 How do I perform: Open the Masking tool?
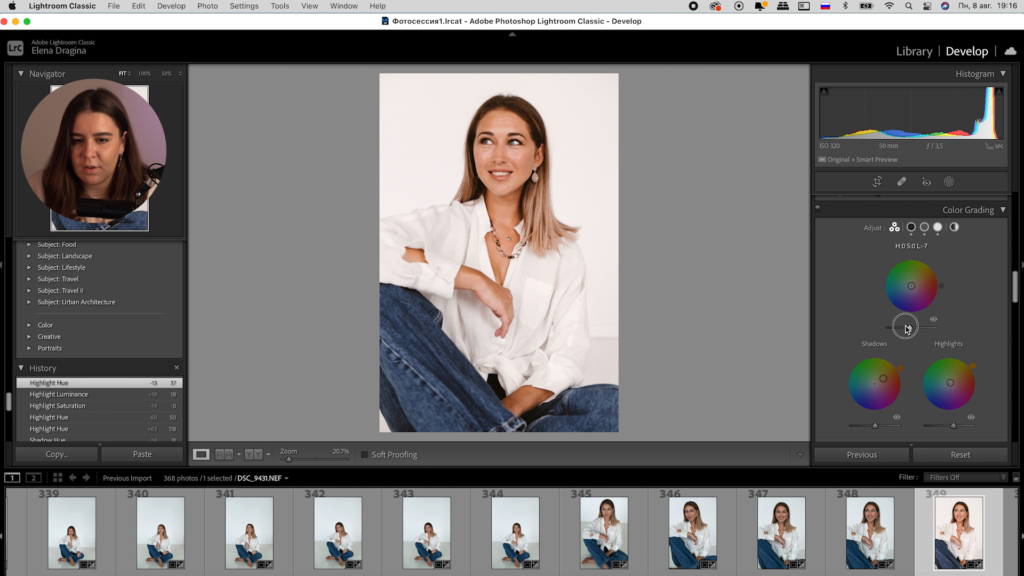pyautogui.click(x=949, y=182)
